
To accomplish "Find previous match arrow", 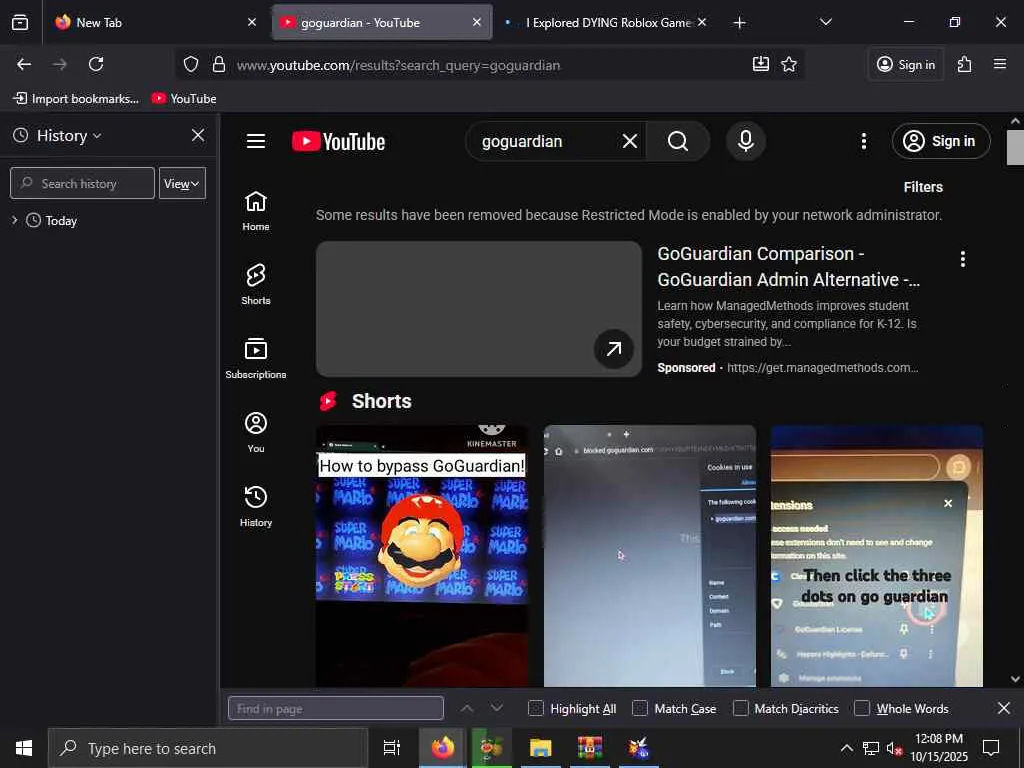I will coord(467,708).
